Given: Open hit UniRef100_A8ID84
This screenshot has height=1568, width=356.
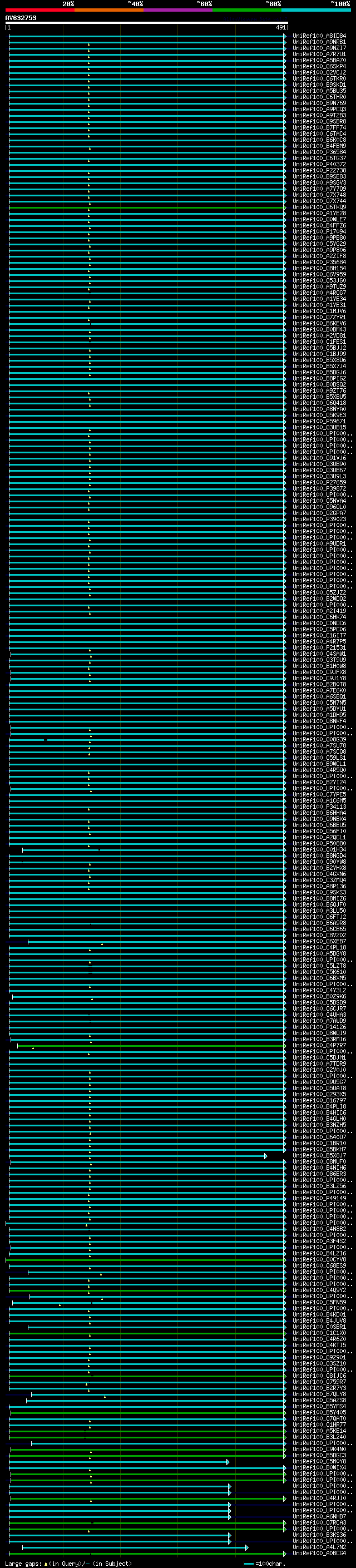Looking at the screenshot, I should pyautogui.click(x=319, y=36).
